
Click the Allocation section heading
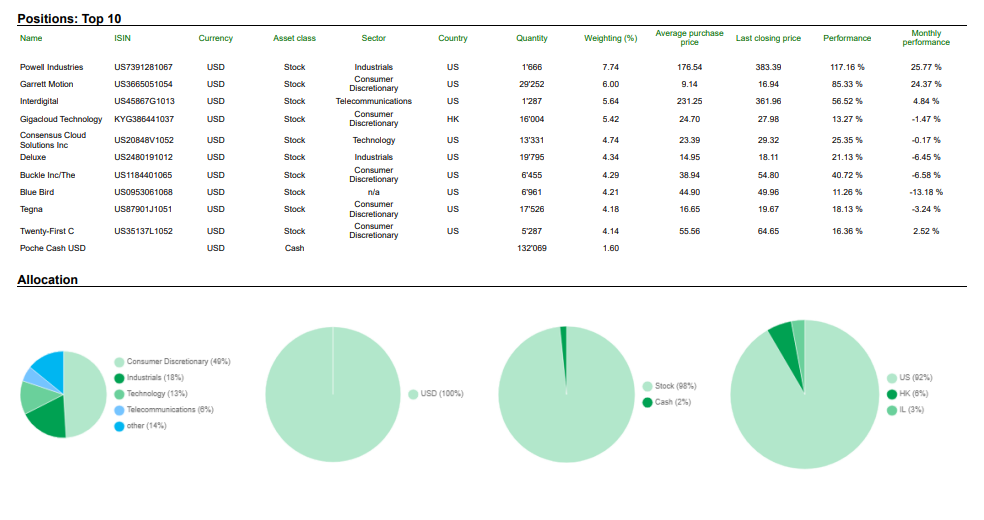click(x=47, y=280)
